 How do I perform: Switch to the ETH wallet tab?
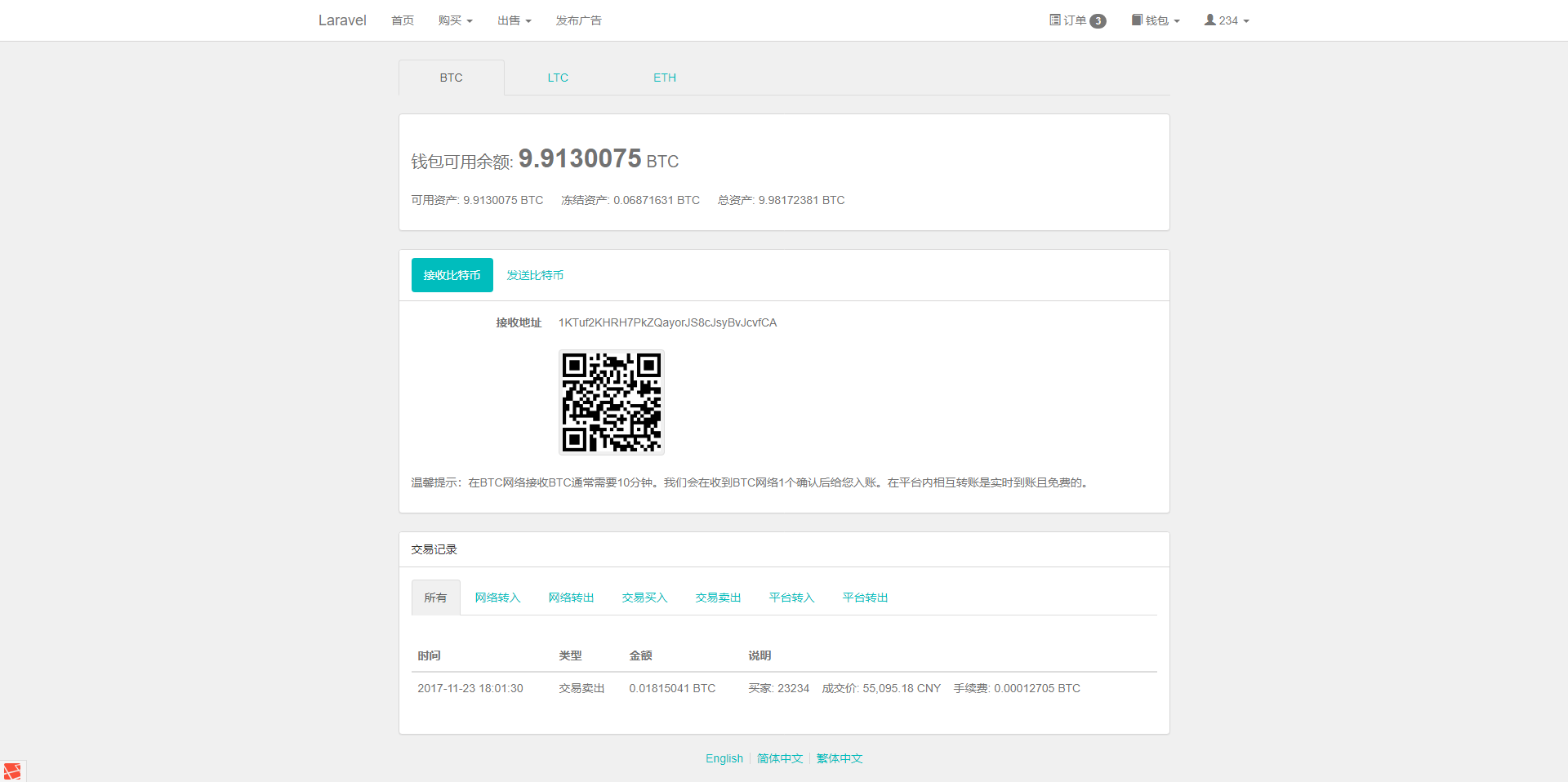click(x=665, y=77)
